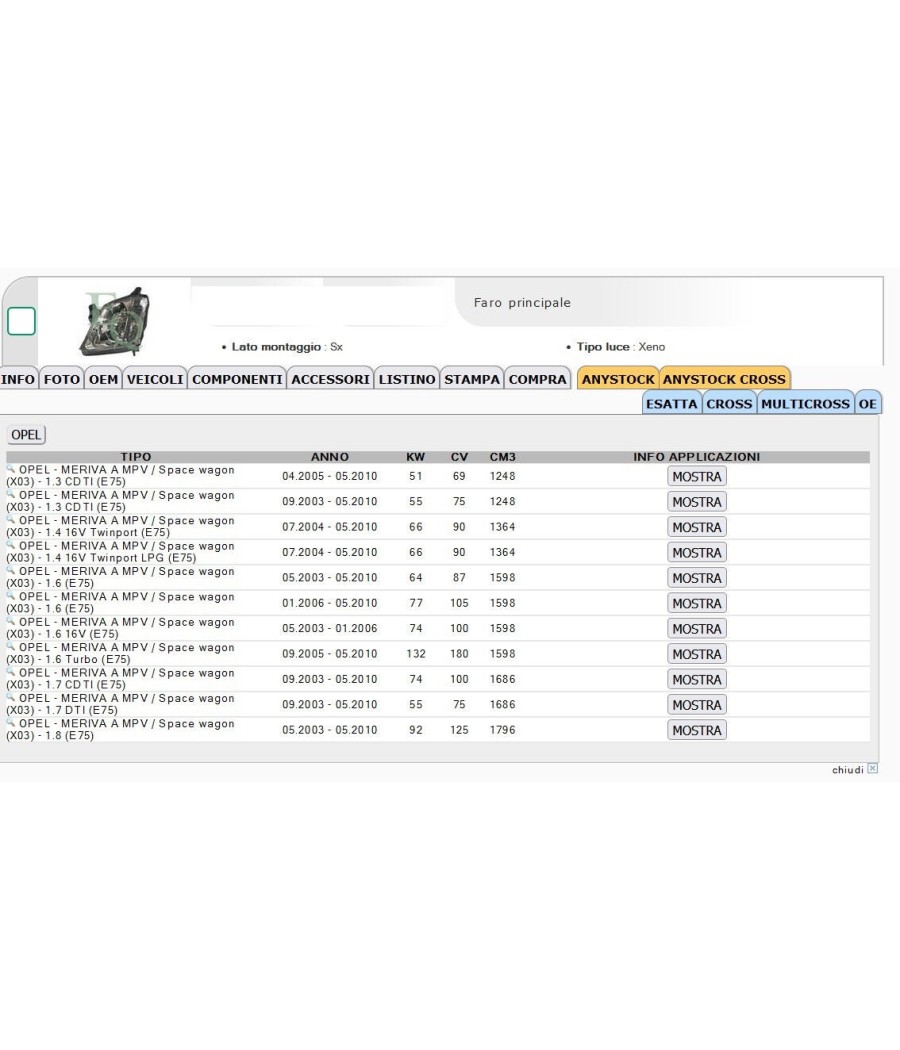Image resolution: width=900 pixels, height=1050 pixels.
Task: Go to the VEICOLI tab
Action: point(155,379)
